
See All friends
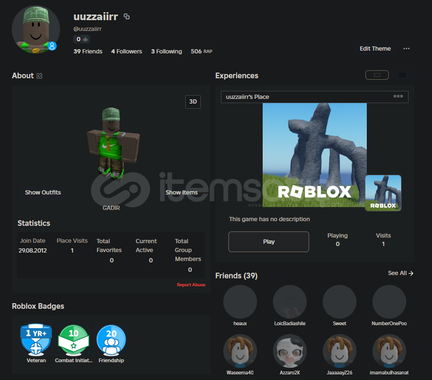coord(400,273)
